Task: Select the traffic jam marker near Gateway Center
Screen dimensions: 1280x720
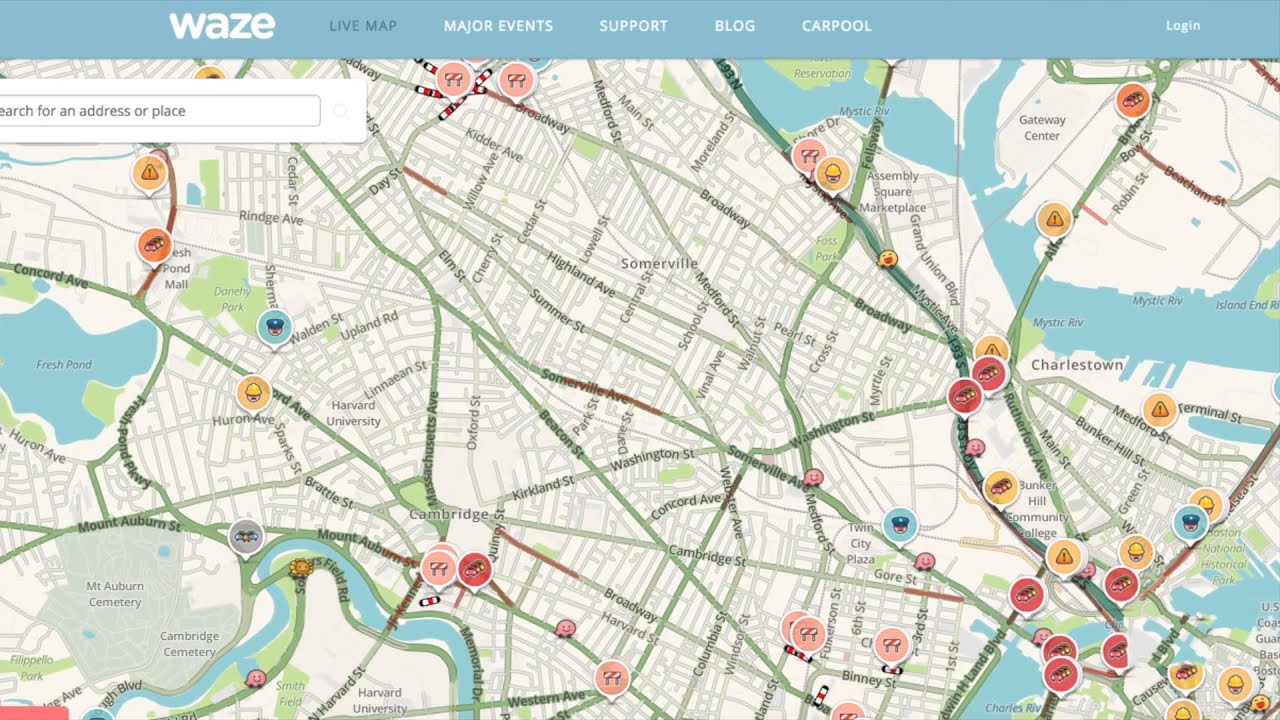Action: pyautogui.click(x=1132, y=100)
